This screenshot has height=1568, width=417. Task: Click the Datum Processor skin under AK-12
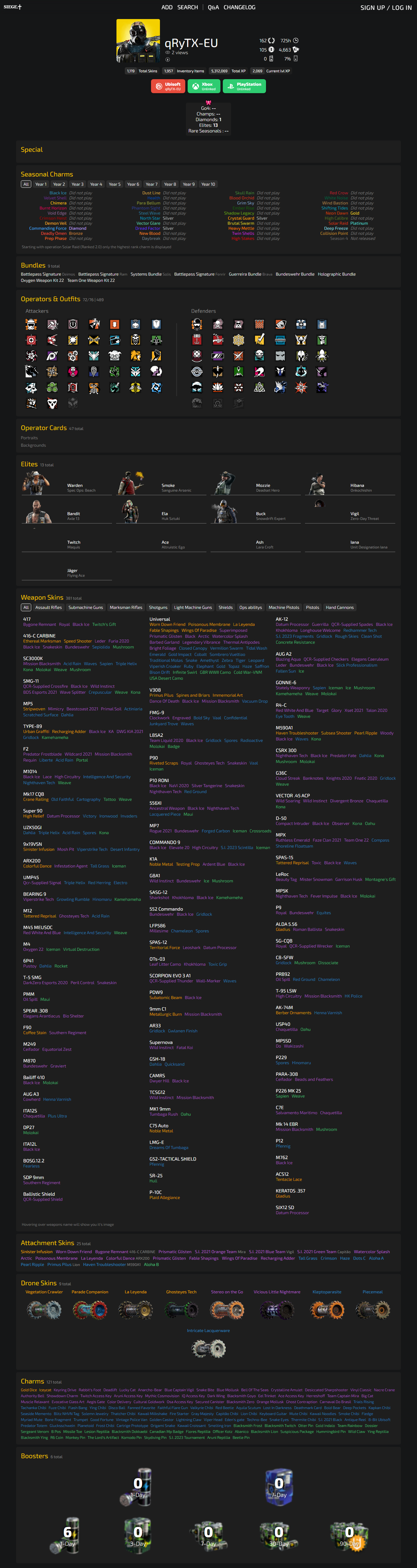click(292, 625)
